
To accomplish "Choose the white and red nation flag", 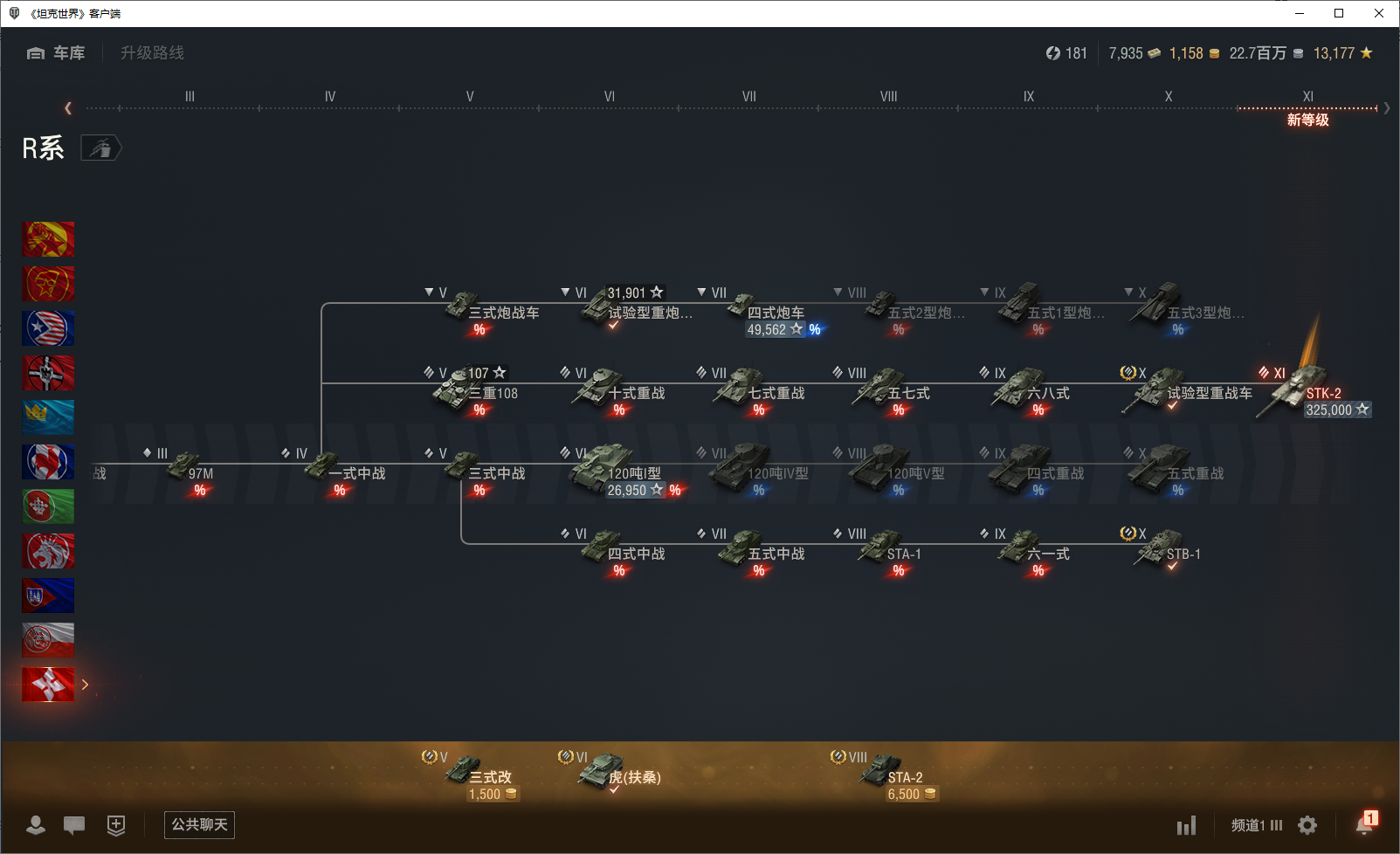I will pyautogui.click(x=48, y=640).
